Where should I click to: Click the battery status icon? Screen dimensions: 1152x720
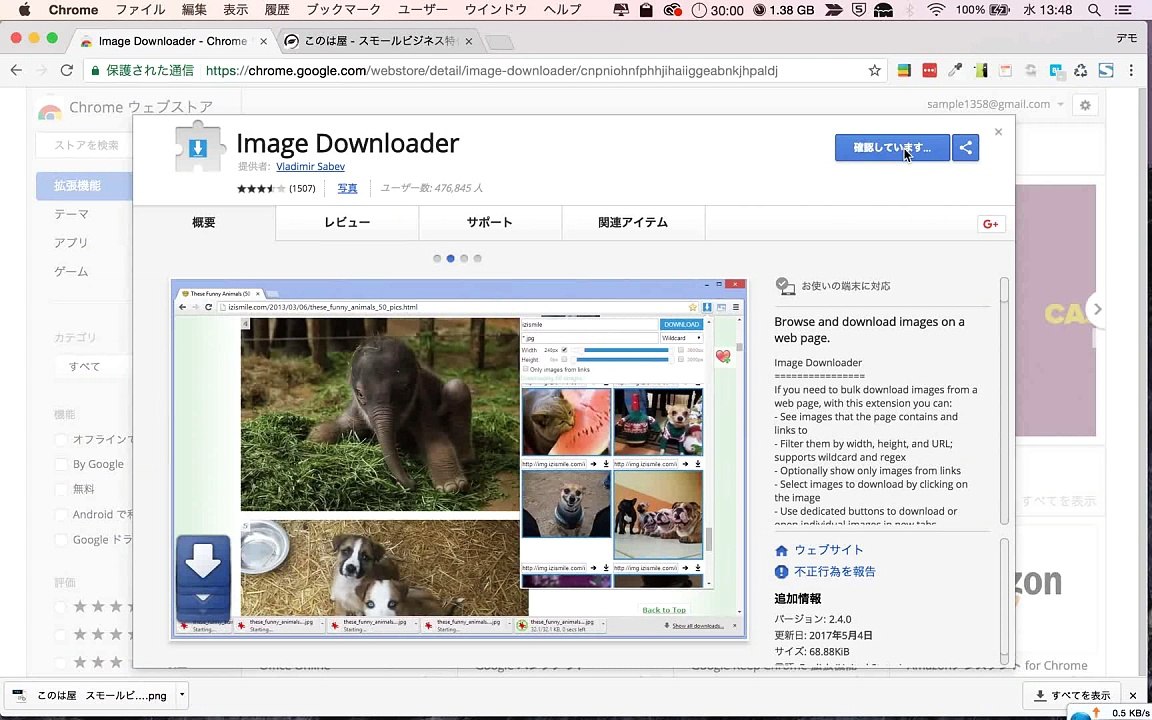1001,10
